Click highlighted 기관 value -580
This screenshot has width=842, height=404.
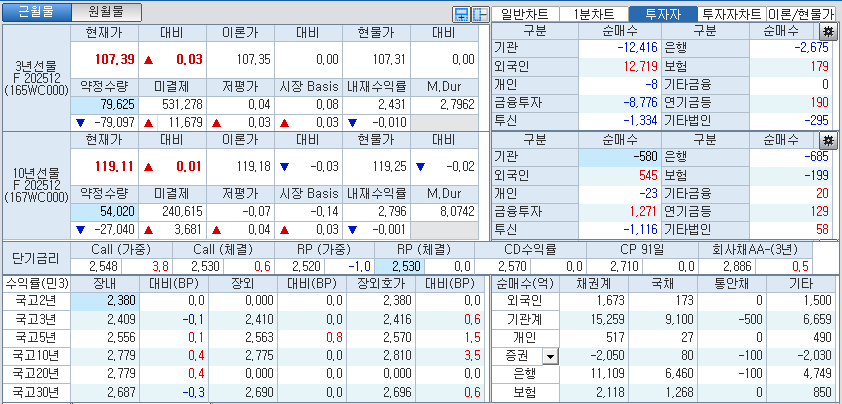[x=645, y=157]
